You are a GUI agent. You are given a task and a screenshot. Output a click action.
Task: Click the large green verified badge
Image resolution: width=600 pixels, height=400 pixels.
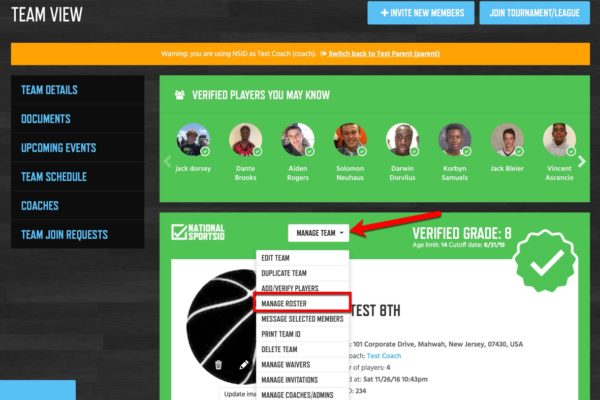[546, 261]
